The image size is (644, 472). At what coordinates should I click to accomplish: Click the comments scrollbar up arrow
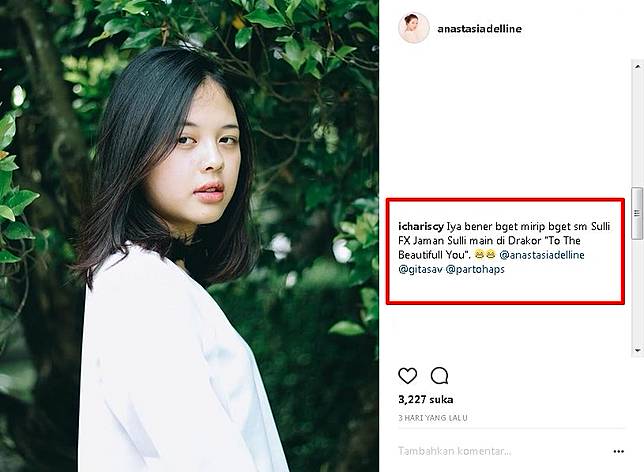pyautogui.click(x=637, y=66)
